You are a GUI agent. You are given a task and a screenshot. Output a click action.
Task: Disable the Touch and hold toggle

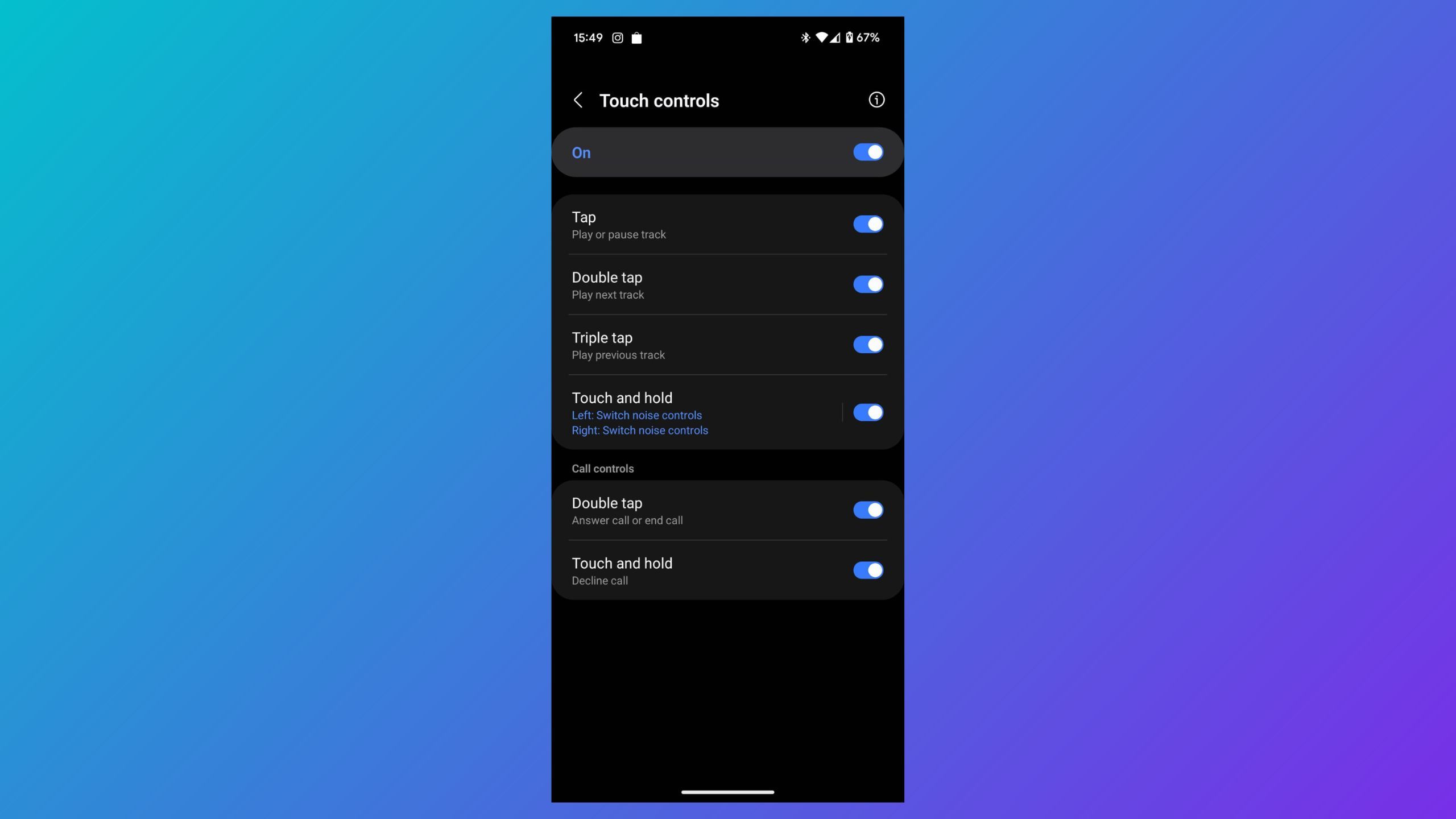coord(867,412)
